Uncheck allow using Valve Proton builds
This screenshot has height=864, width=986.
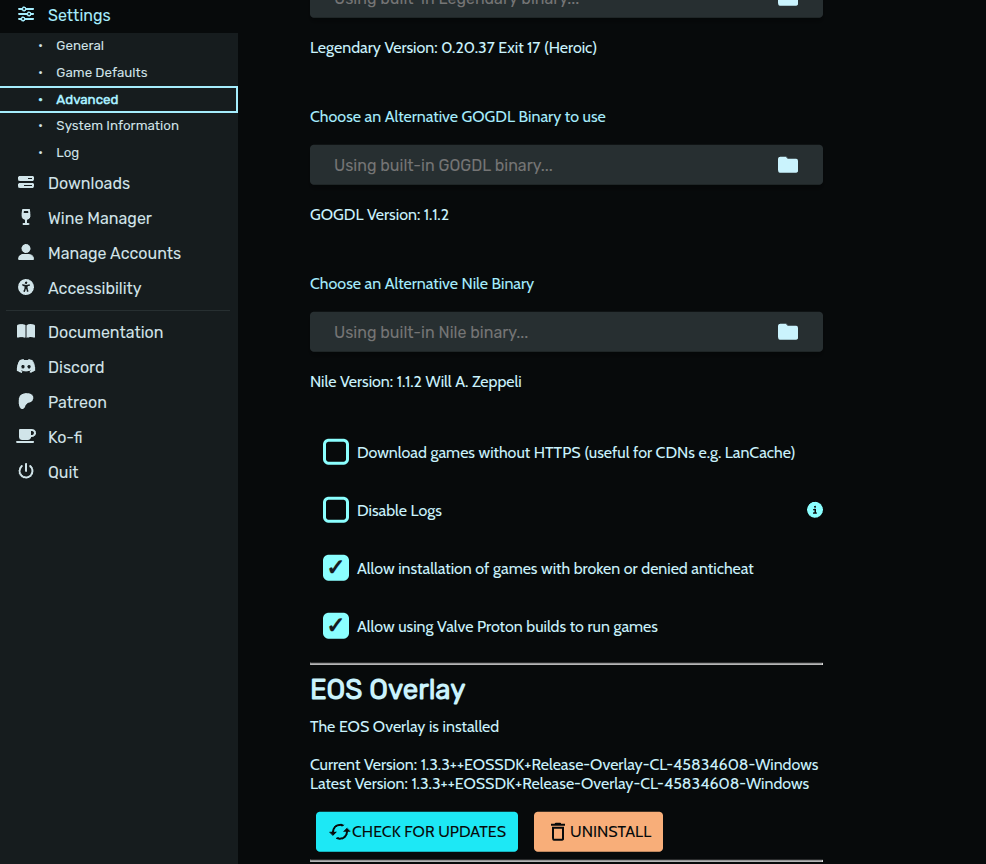point(336,626)
